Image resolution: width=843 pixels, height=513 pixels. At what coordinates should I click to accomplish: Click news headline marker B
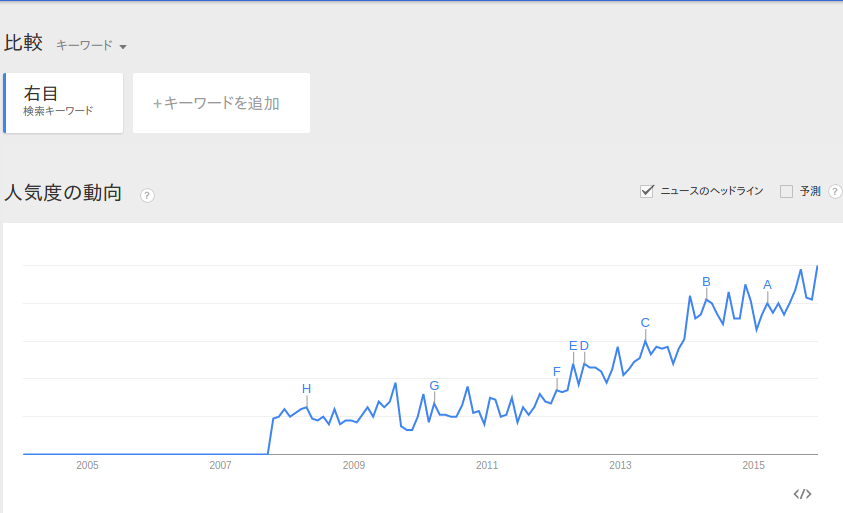pyautogui.click(x=706, y=281)
